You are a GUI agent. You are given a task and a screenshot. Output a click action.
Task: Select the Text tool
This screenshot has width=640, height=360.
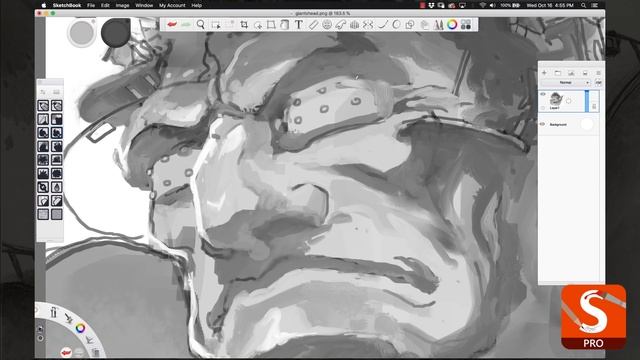[299, 24]
